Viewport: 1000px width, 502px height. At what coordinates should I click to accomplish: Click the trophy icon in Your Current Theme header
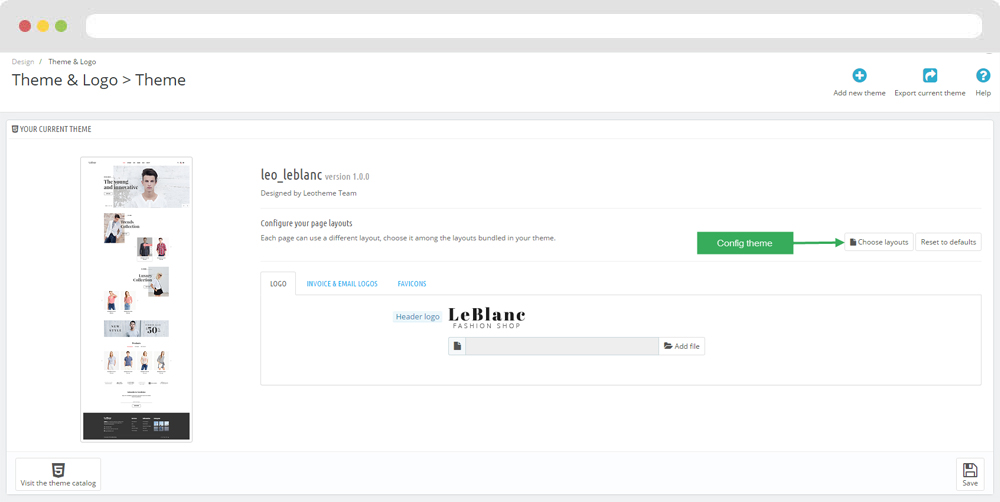15,129
